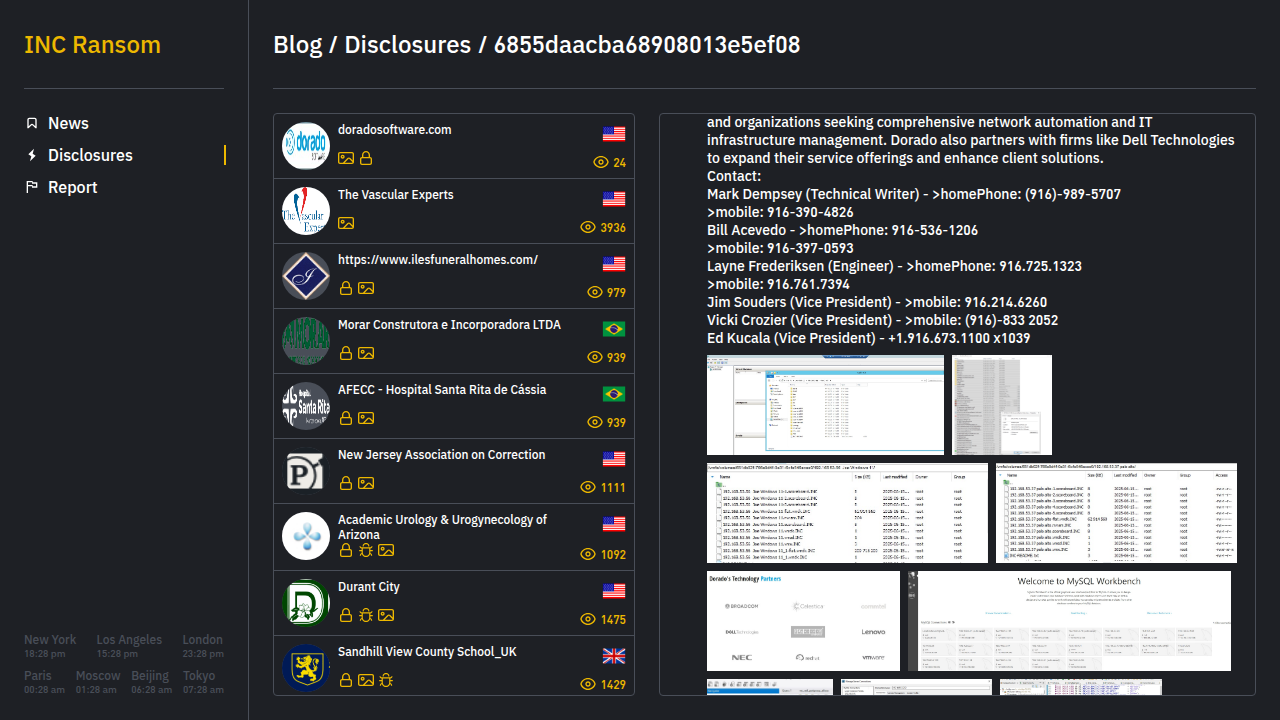Screen dimensions: 1280x720
Task: Click lock icon under Academic Urology
Action: coord(346,550)
